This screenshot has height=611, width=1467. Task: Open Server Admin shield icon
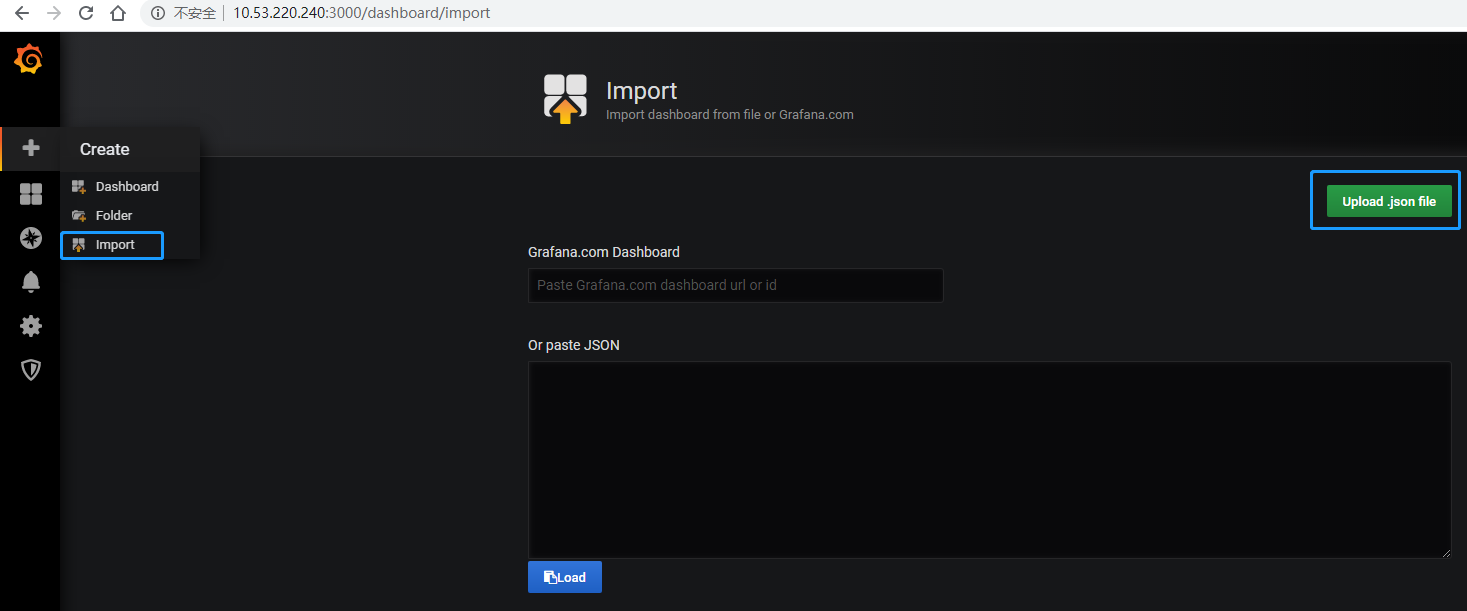pos(31,370)
